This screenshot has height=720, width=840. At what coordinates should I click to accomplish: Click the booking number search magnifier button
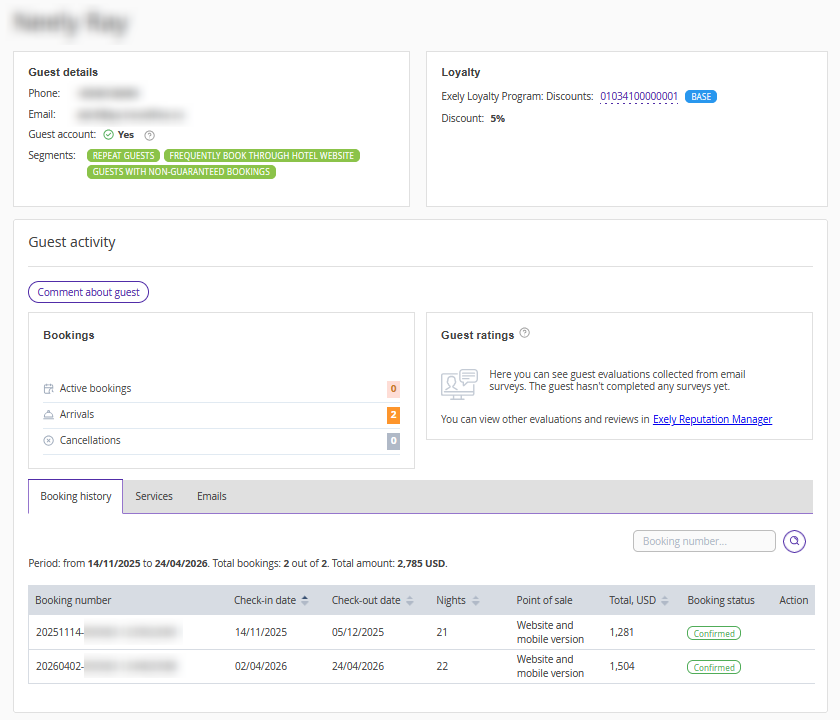794,541
